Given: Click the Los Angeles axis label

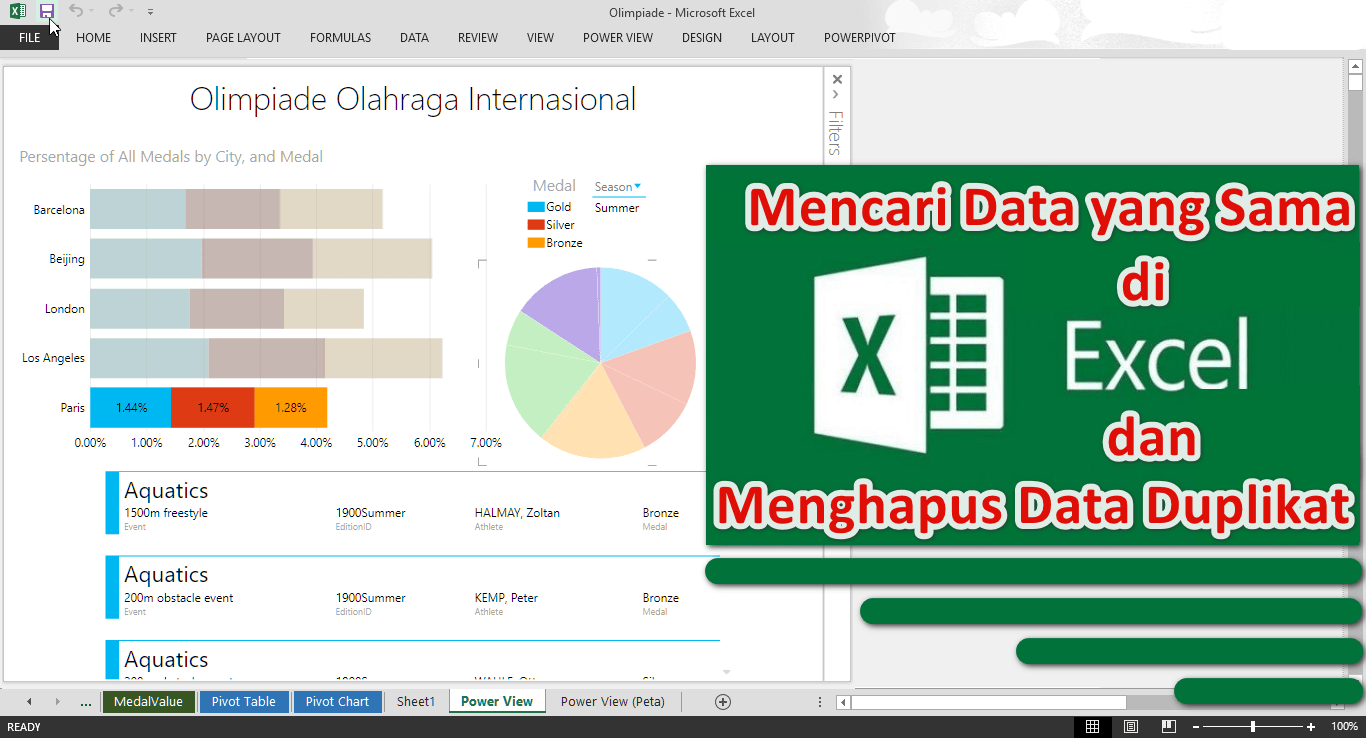Looking at the screenshot, I should 54,358.
